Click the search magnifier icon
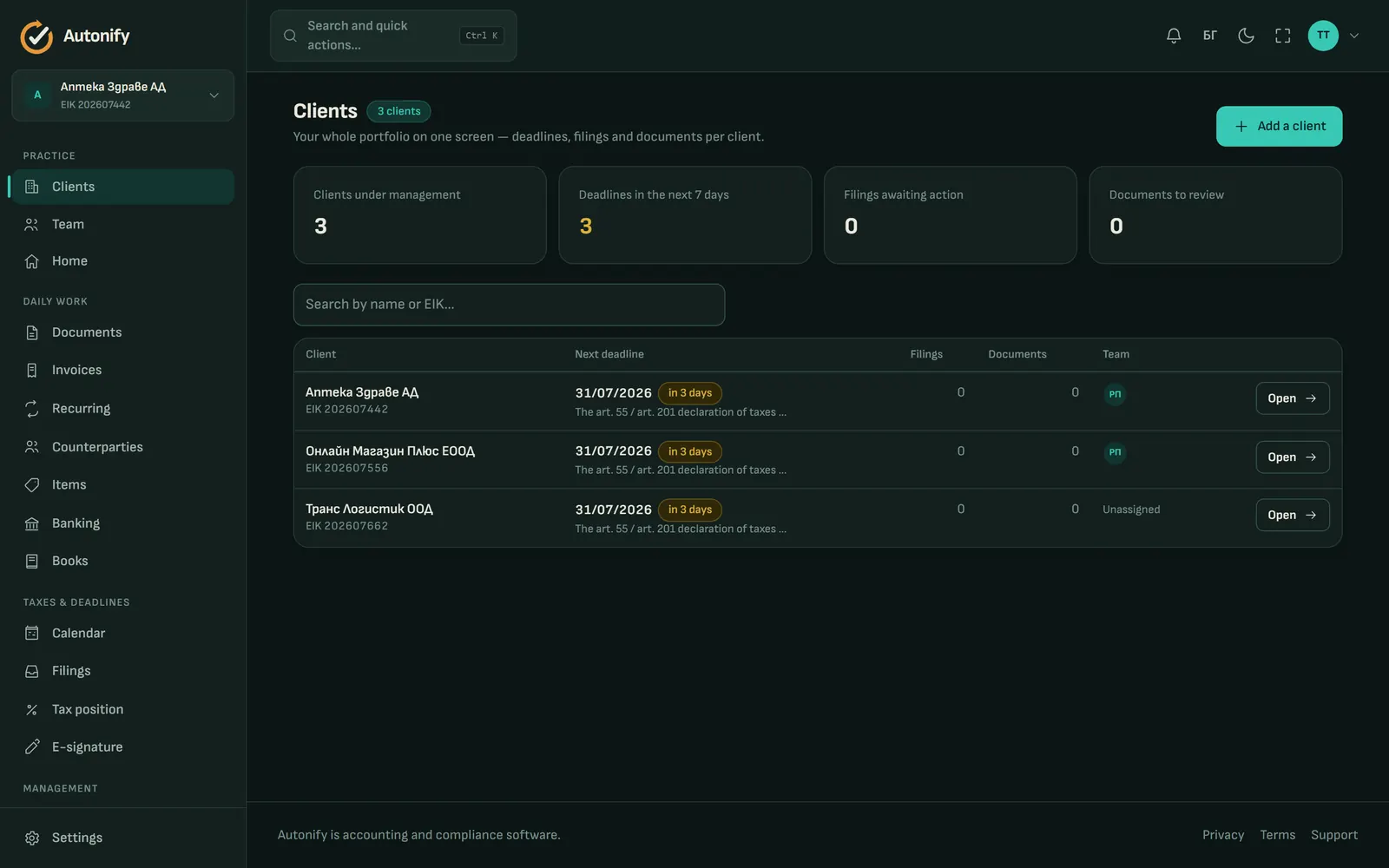The height and width of the screenshot is (868, 1389). 290,36
